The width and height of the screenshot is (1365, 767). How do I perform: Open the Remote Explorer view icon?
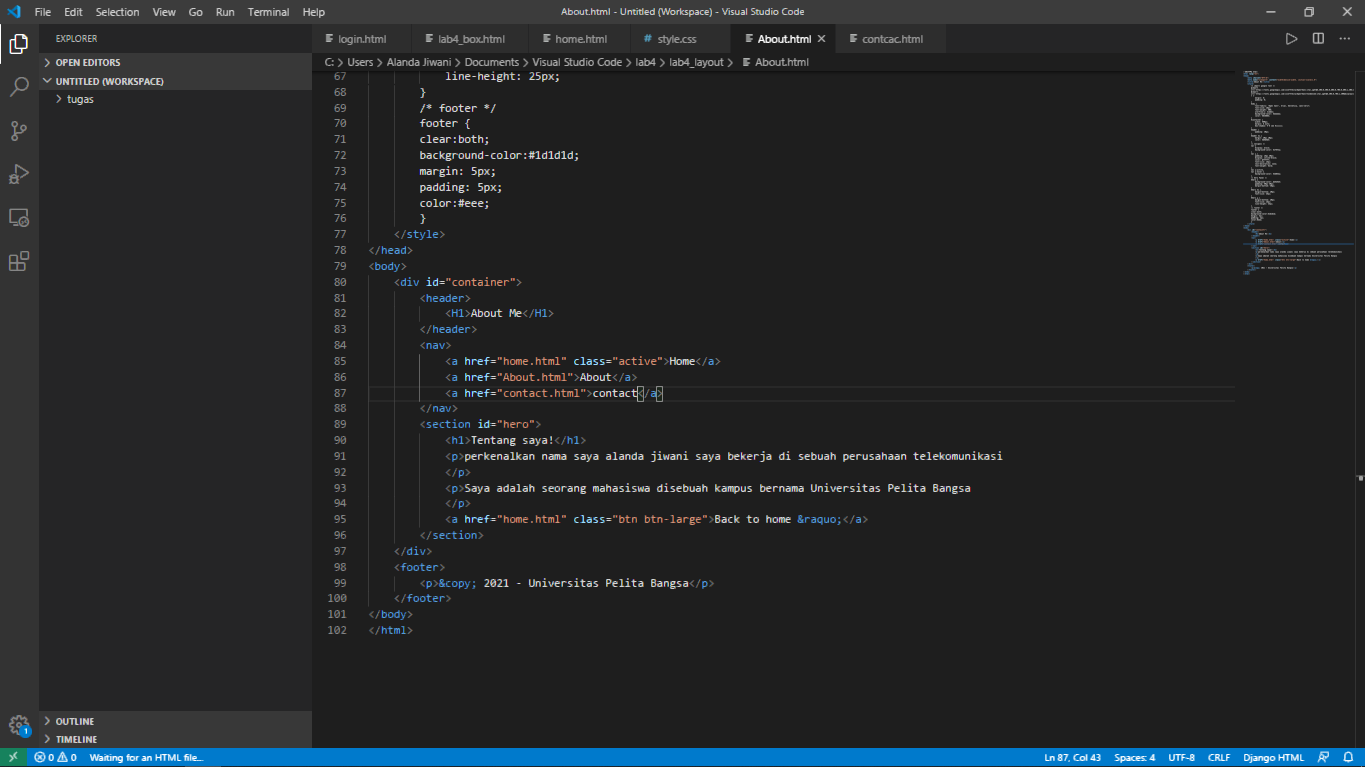[19, 218]
